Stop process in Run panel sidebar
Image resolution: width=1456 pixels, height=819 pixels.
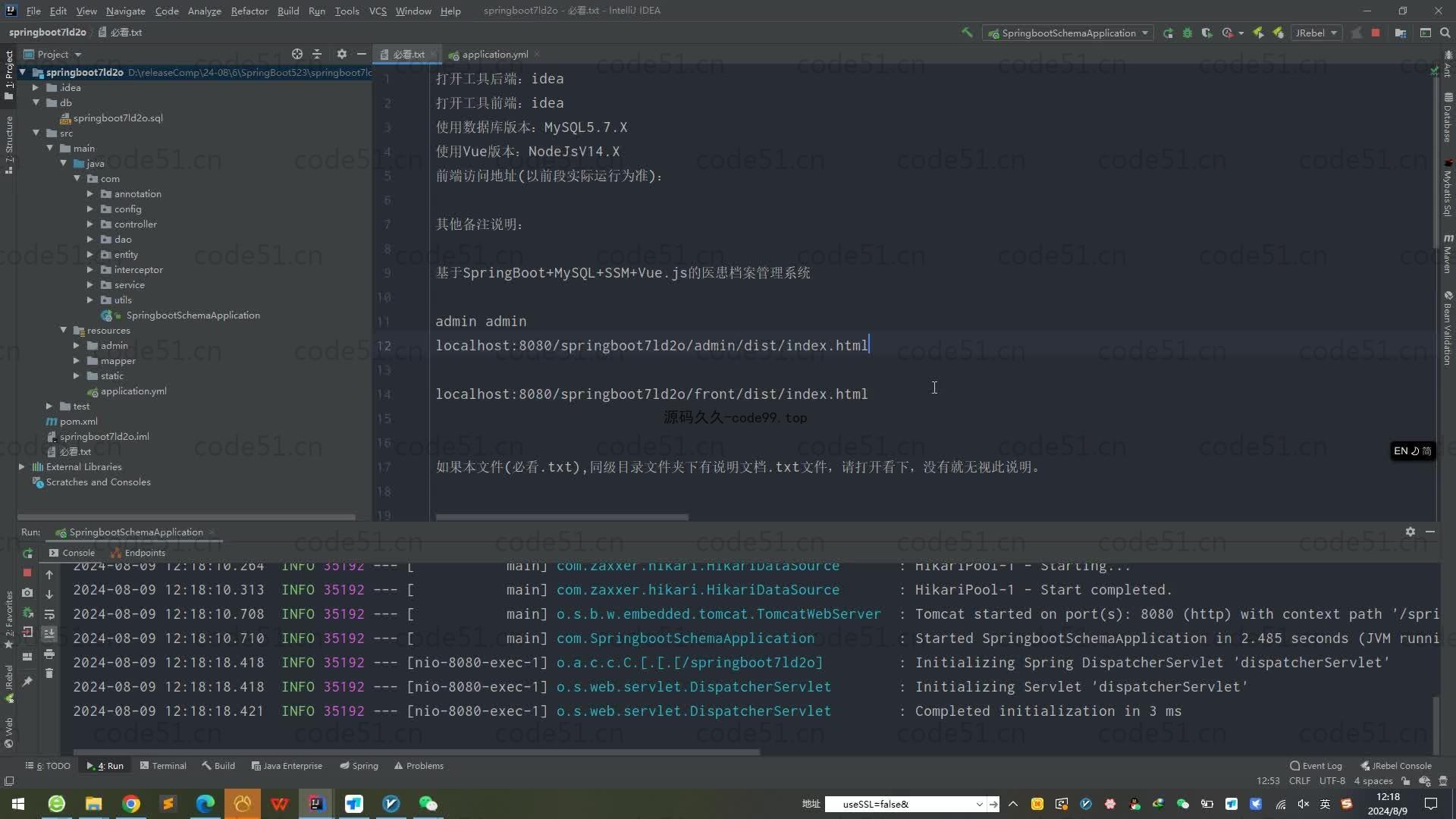[27, 573]
